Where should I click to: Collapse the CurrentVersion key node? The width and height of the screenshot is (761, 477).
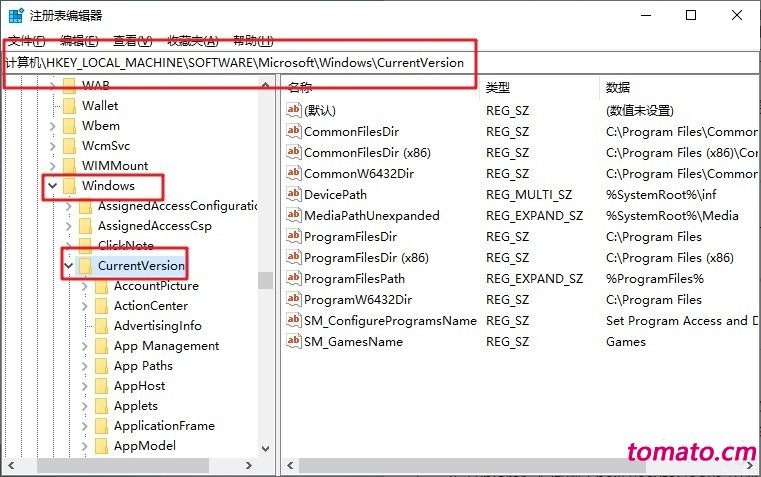point(68,266)
